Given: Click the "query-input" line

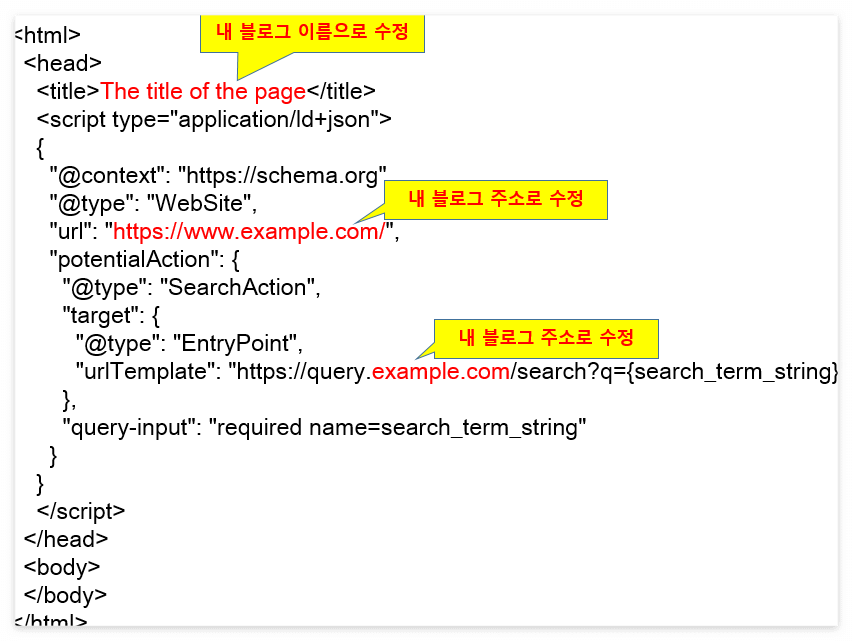Looking at the screenshot, I should 324,428.
